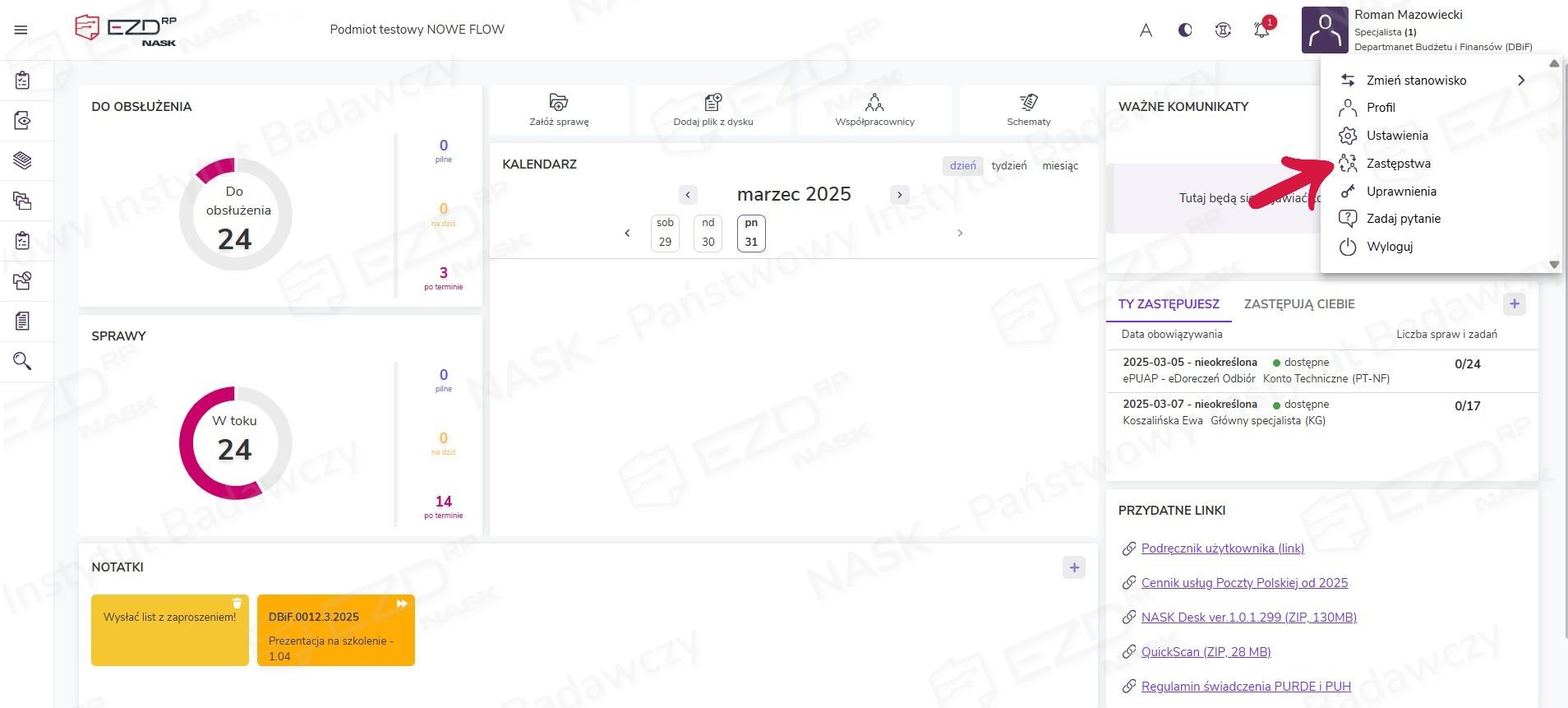Switch calendar to miesiąc view
The height and width of the screenshot is (708, 1568).
click(x=1059, y=165)
